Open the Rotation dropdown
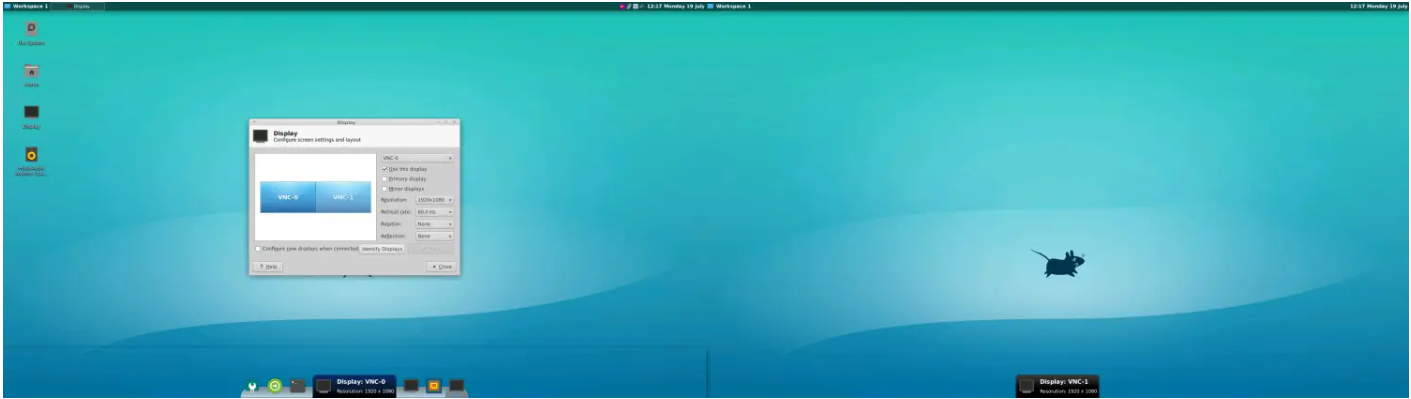 [435, 224]
